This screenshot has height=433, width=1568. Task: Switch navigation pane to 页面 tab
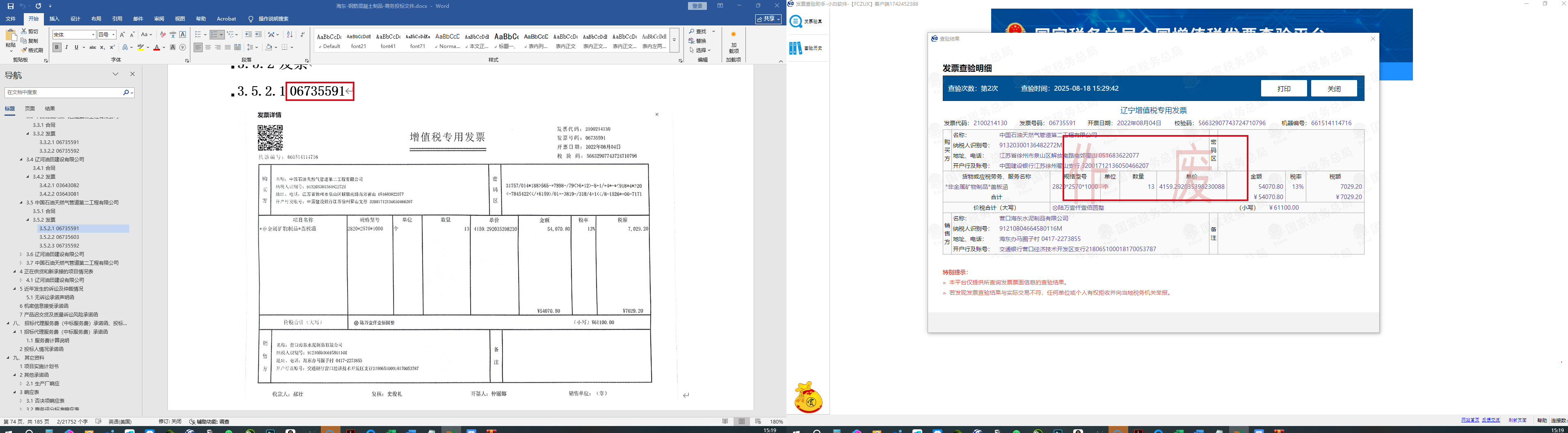click(30, 108)
